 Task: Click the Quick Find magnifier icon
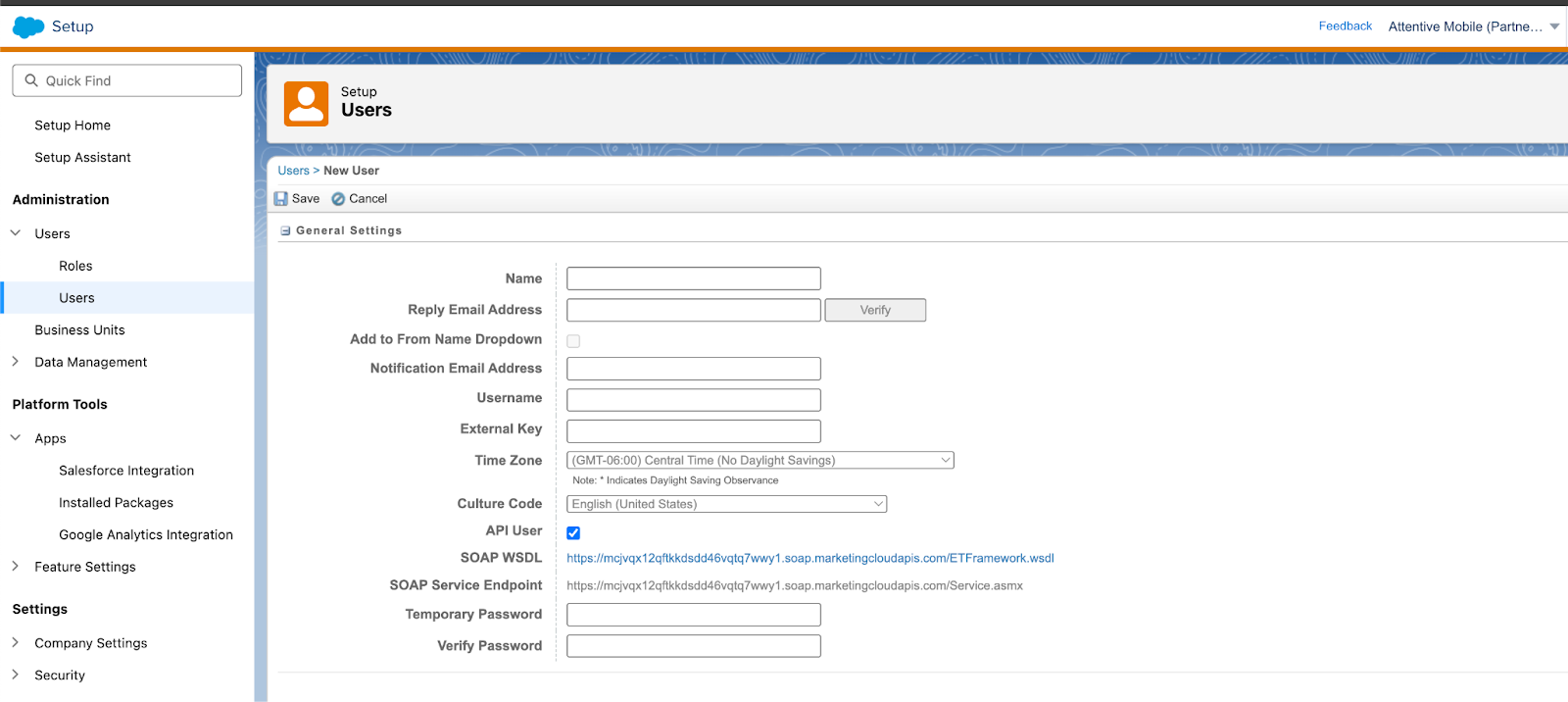coord(31,80)
